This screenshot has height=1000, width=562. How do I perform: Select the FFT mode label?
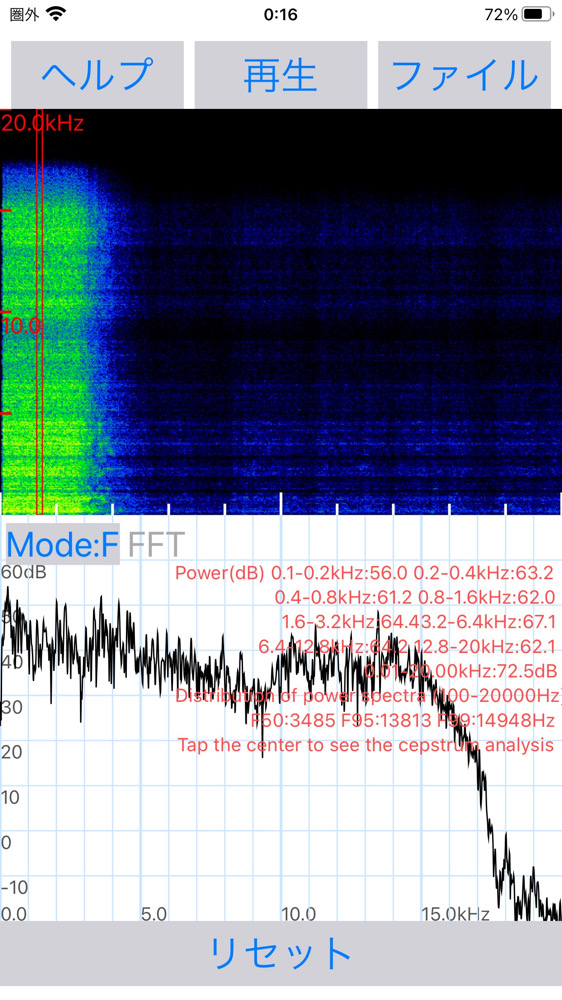156,544
